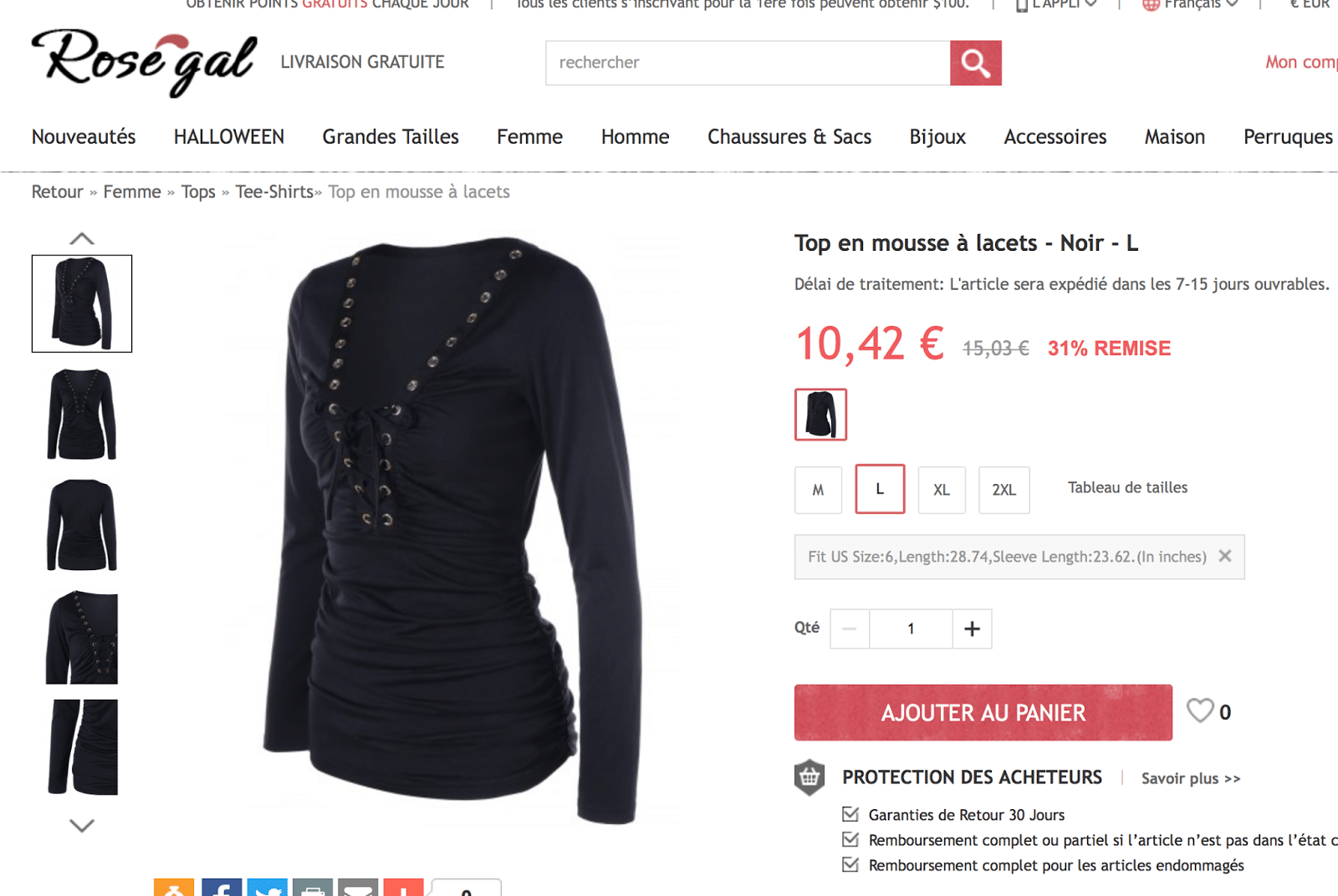Viewport: 1338px width, 896px height.
Task: Share on Facebook using the social icon
Action: click(x=222, y=888)
